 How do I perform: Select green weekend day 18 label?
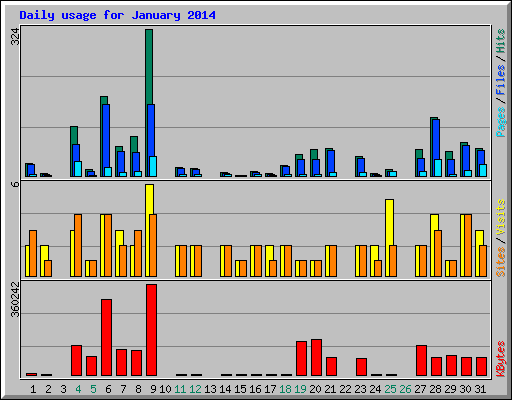tap(285, 389)
